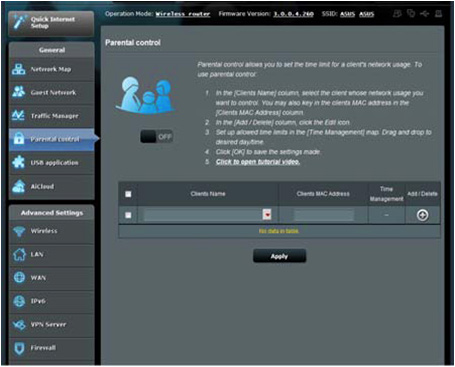This screenshot has width=455, height=367.
Task: Click the Clients MAC Address input field
Action: click(x=324, y=215)
